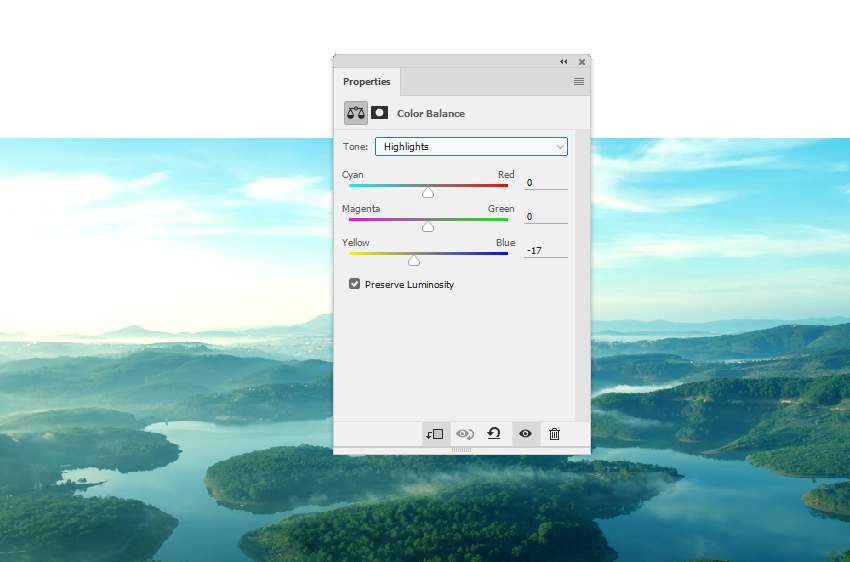Click the "Yellow" label

click(356, 242)
